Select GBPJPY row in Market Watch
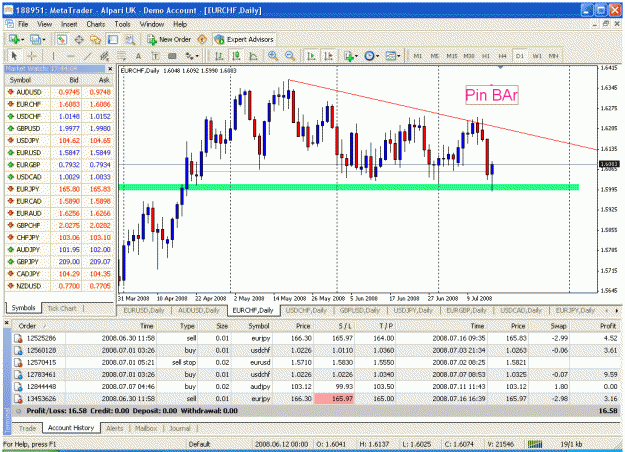This screenshot has height=452, width=625. pos(59,262)
